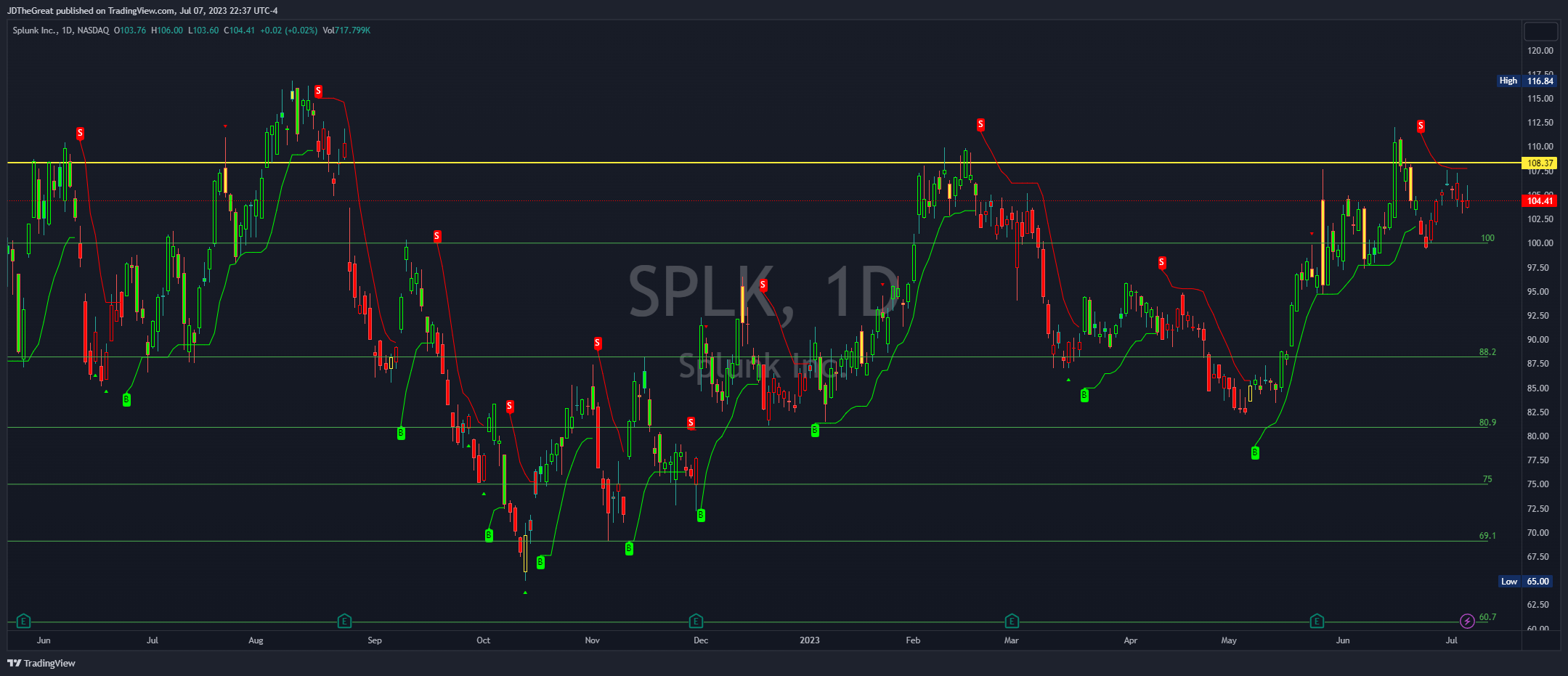Viewport: 1568px width, 676px height.
Task: Click the C104.41 close value in header
Action: tap(239, 30)
